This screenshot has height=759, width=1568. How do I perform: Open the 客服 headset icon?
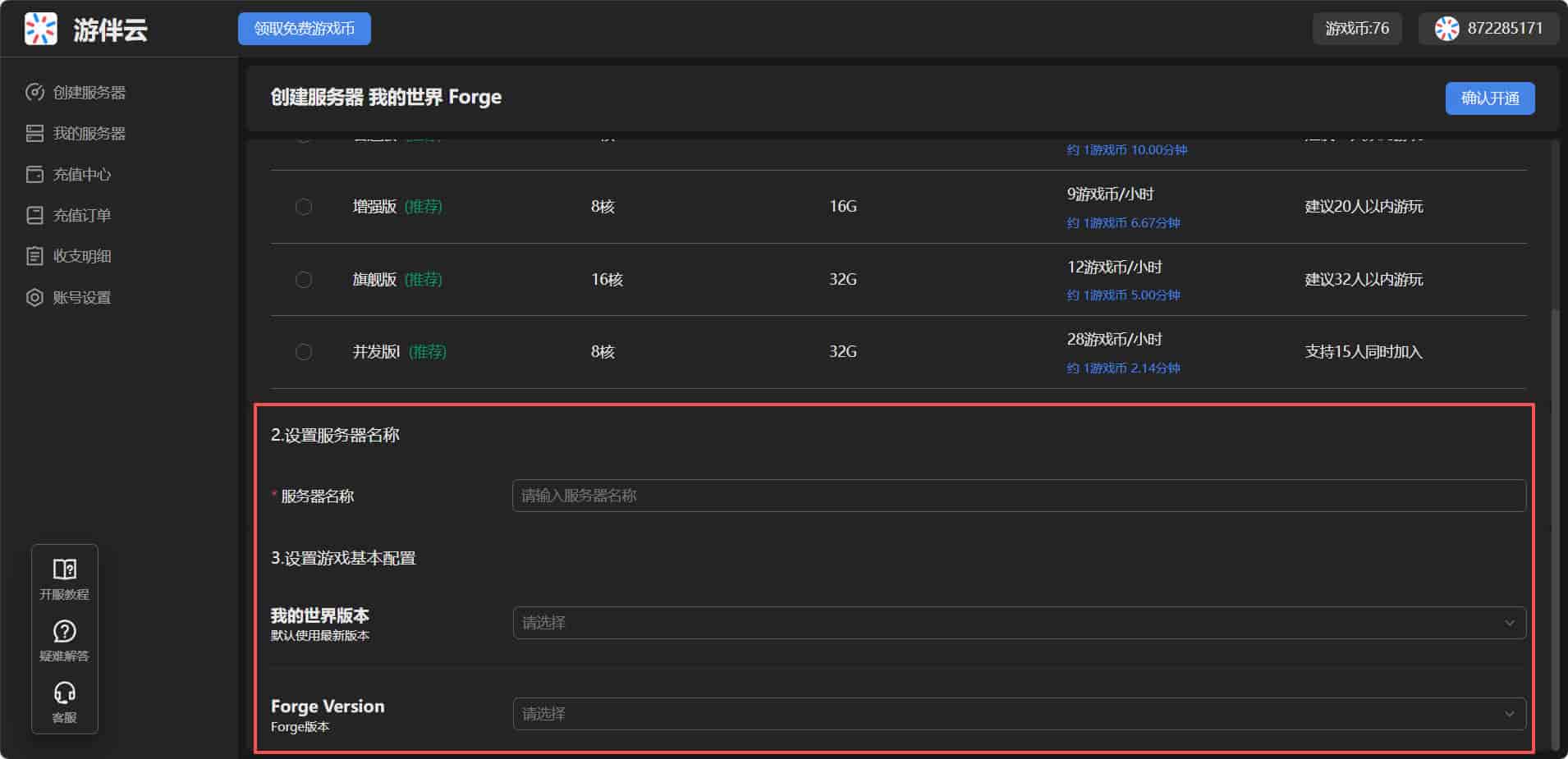pos(65,693)
